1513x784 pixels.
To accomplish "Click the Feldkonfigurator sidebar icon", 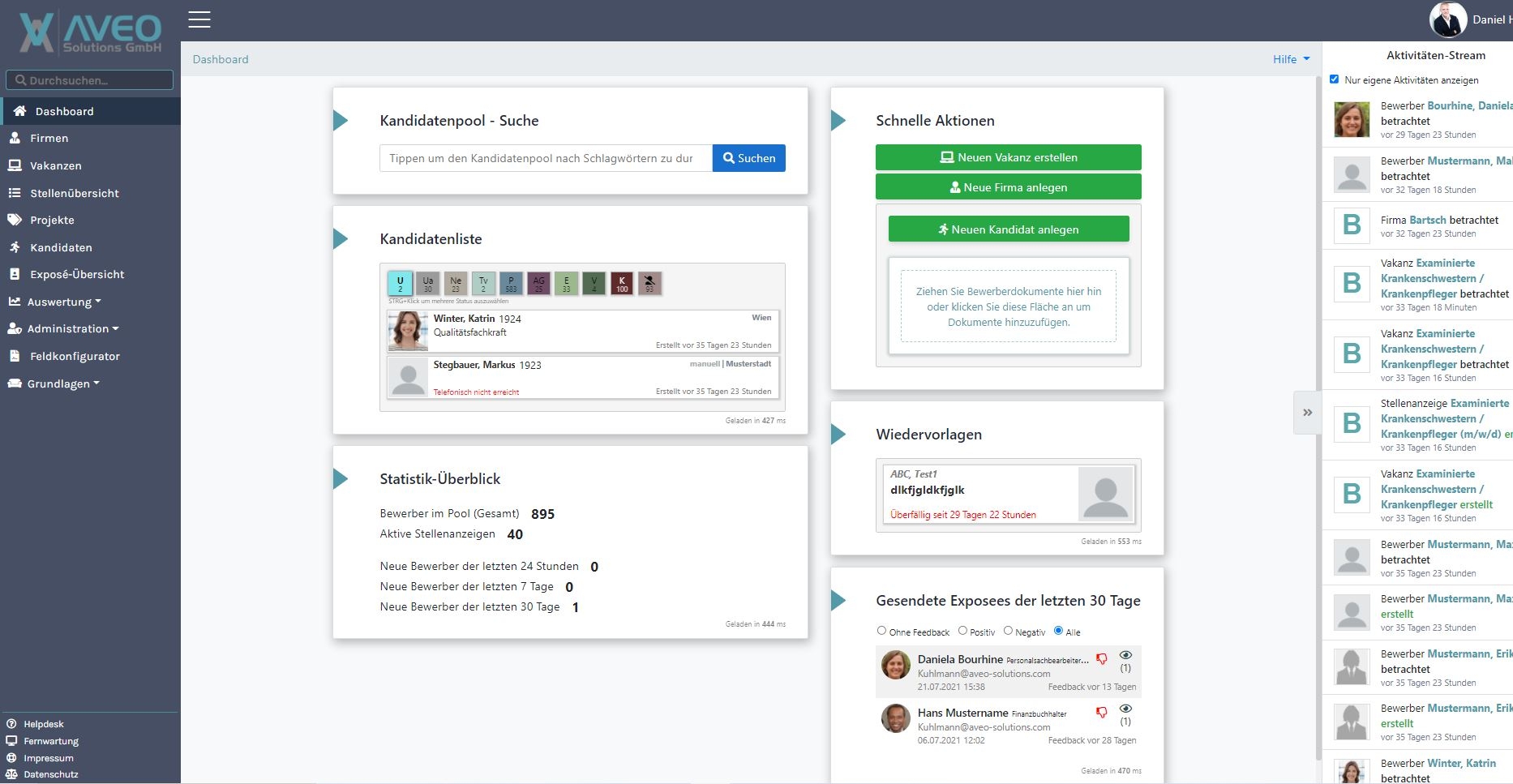I will [x=15, y=356].
